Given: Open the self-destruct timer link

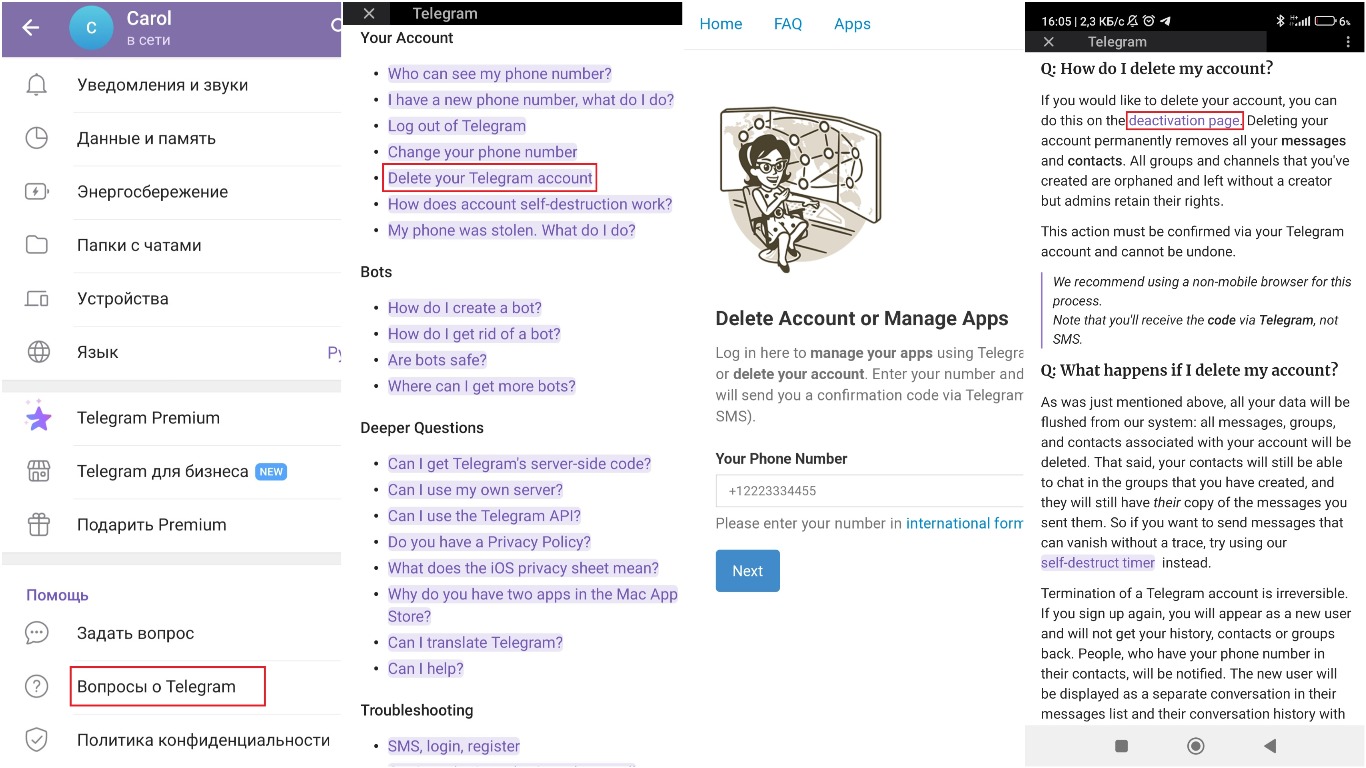Looking at the screenshot, I should coord(1098,563).
